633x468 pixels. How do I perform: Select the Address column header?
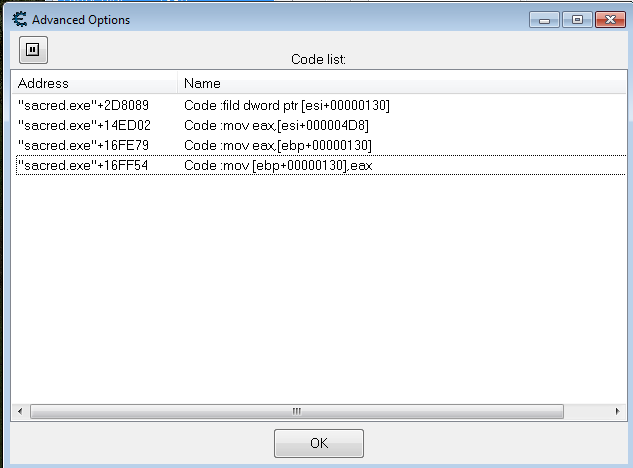pyautogui.click(x=94, y=83)
